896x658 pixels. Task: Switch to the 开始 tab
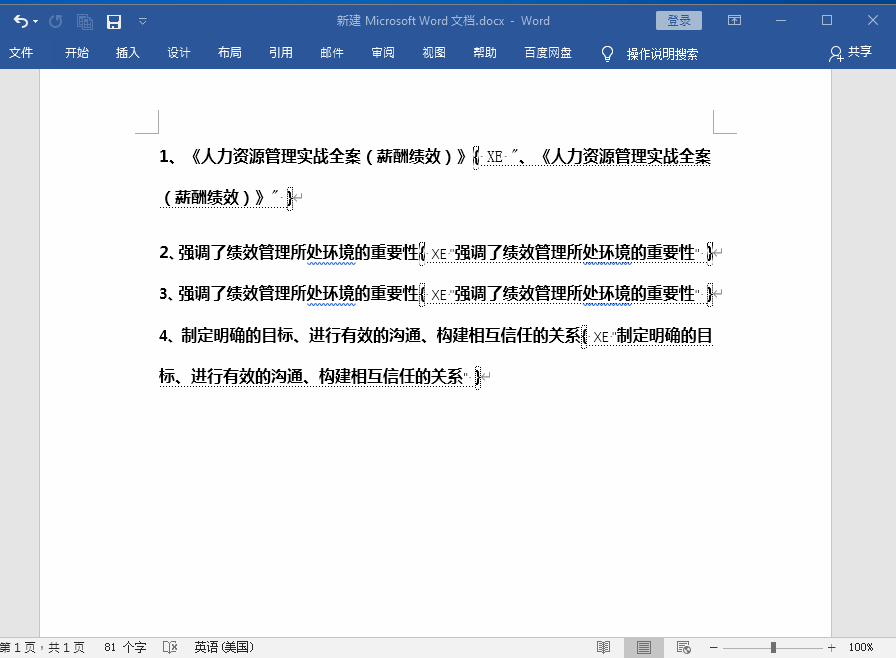77,53
